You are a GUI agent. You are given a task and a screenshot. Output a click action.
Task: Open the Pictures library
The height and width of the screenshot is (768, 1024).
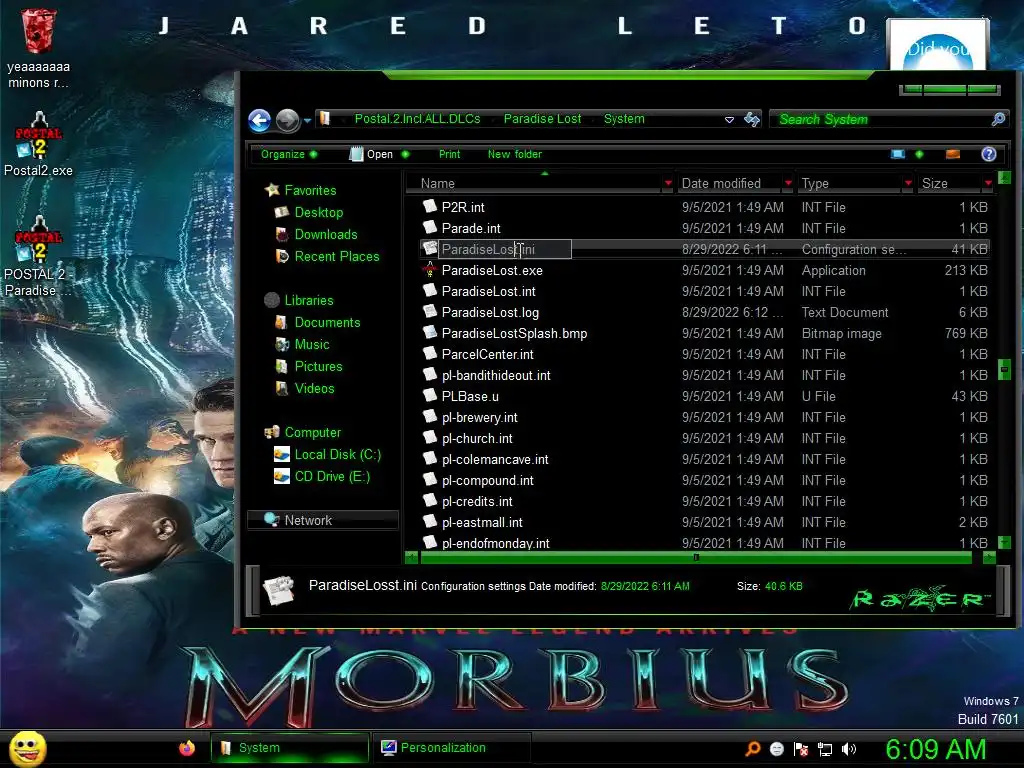319,366
